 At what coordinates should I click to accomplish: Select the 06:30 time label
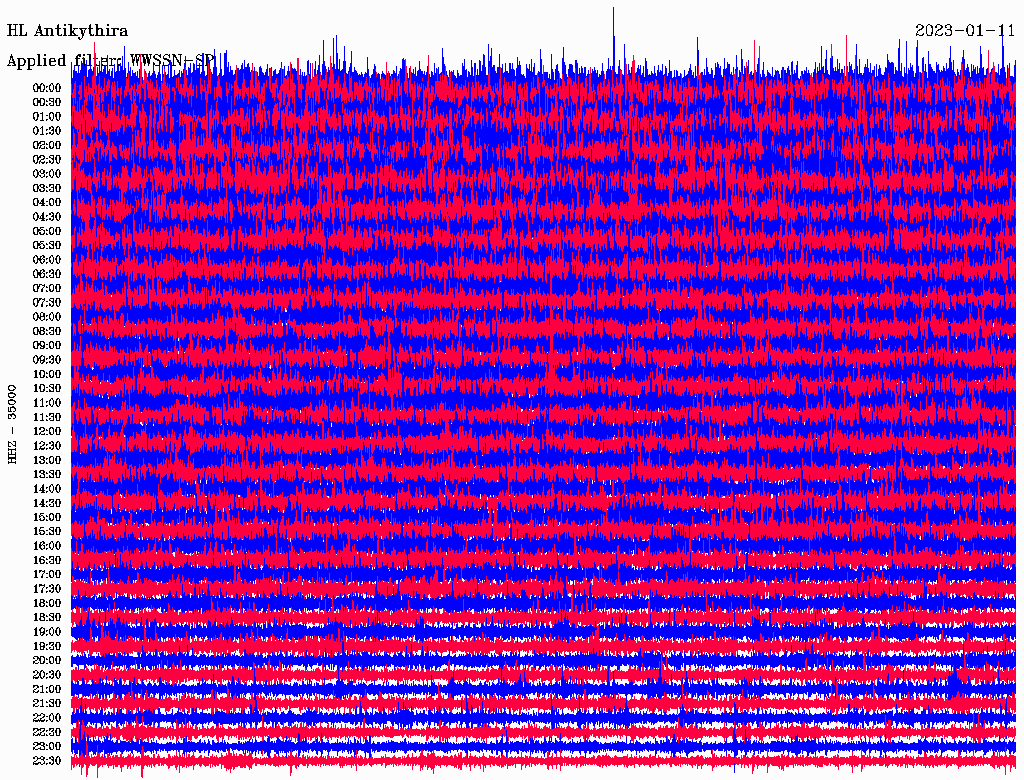(x=47, y=274)
